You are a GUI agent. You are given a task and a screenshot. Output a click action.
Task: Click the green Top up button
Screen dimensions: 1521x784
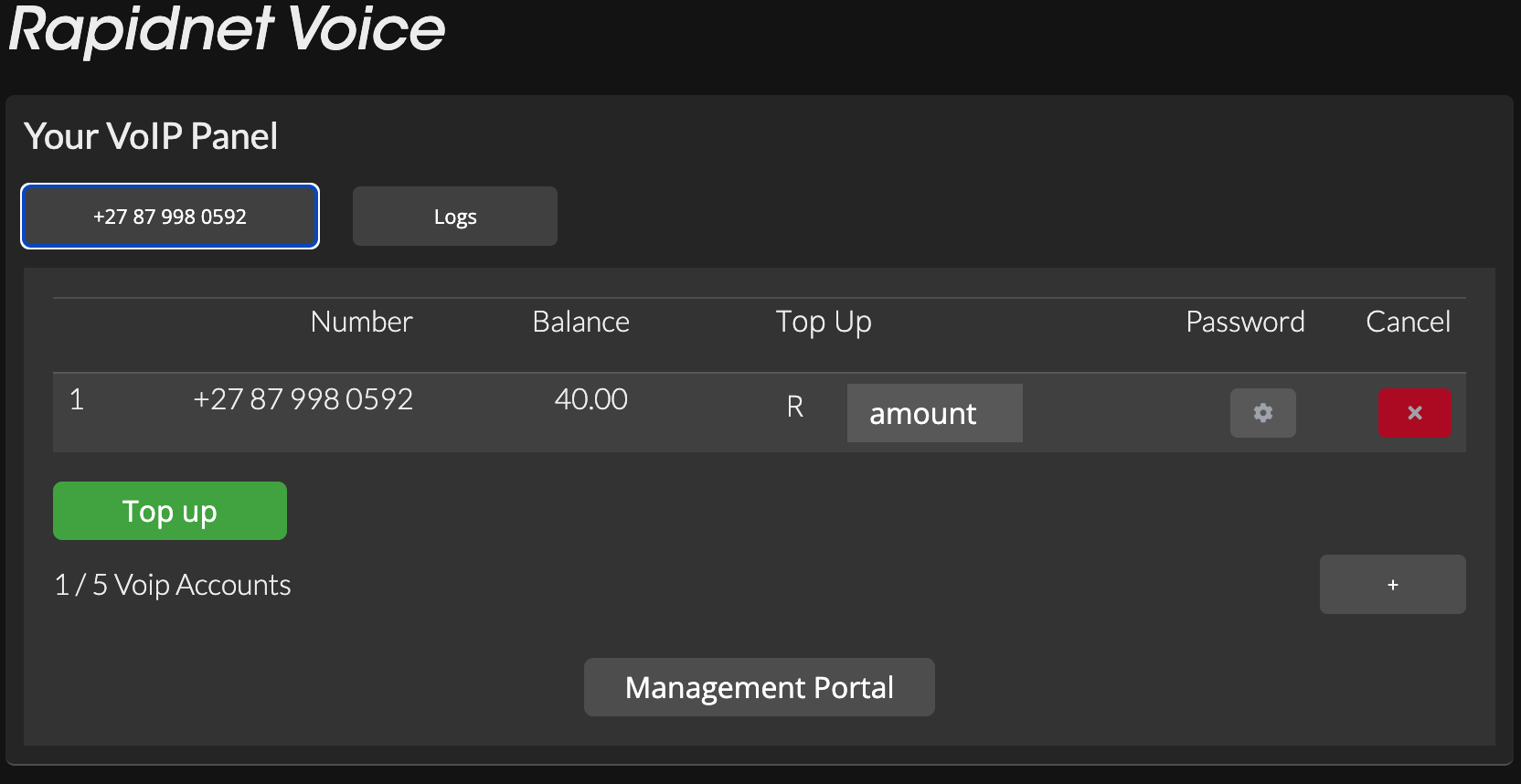(170, 511)
